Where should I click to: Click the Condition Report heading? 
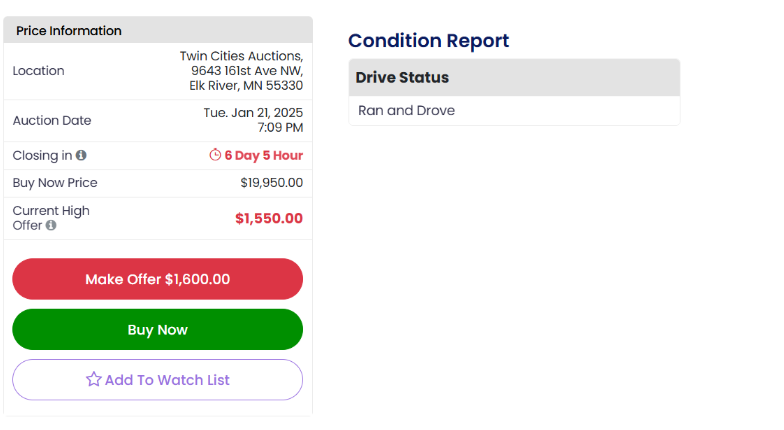(428, 41)
